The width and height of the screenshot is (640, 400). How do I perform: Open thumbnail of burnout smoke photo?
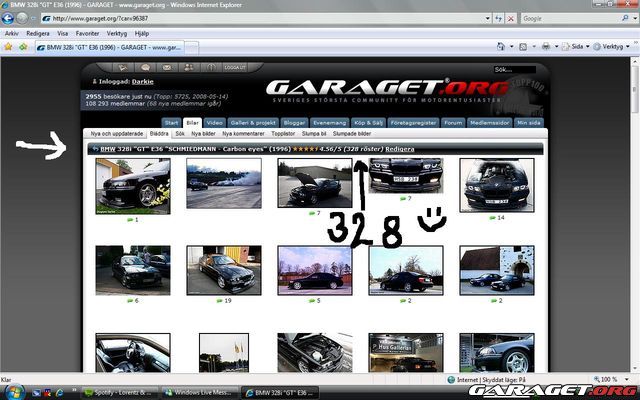point(224,183)
